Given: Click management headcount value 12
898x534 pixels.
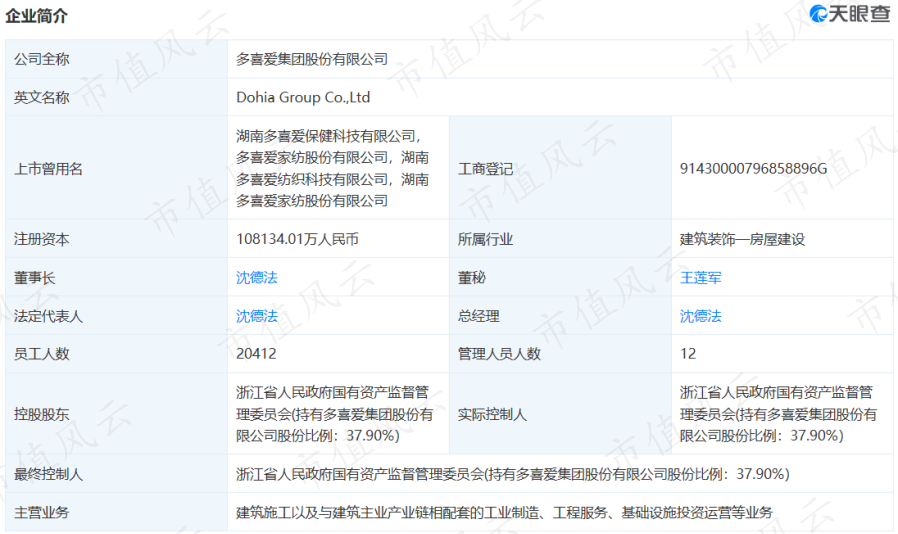Looking at the screenshot, I should tap(688, 354).
